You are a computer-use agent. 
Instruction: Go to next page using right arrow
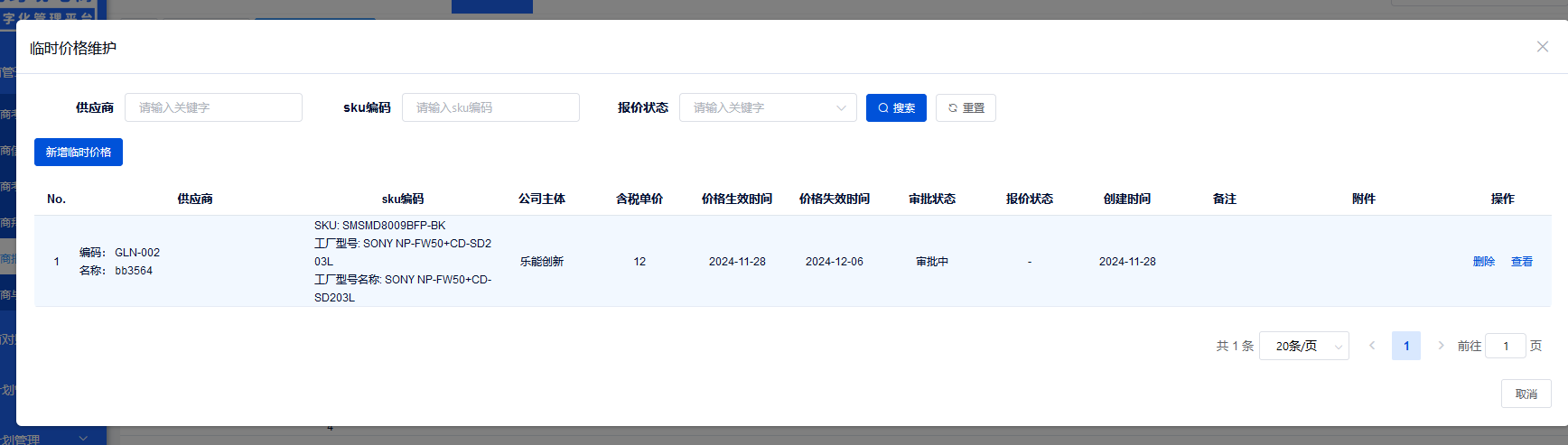[1441, 346]
